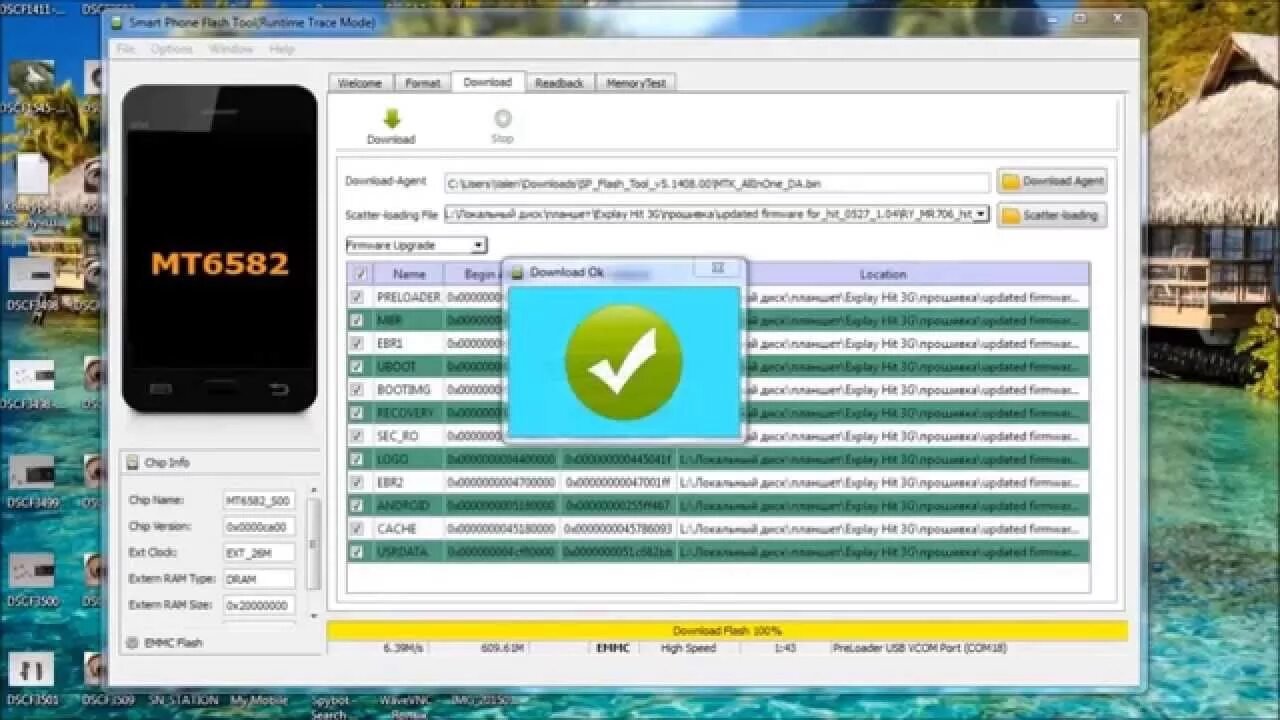Click Chip Info scrollbar up arrow
The height and width of the screenshot is (720, 1280).
pyautogui.click(x=314, y=491)
